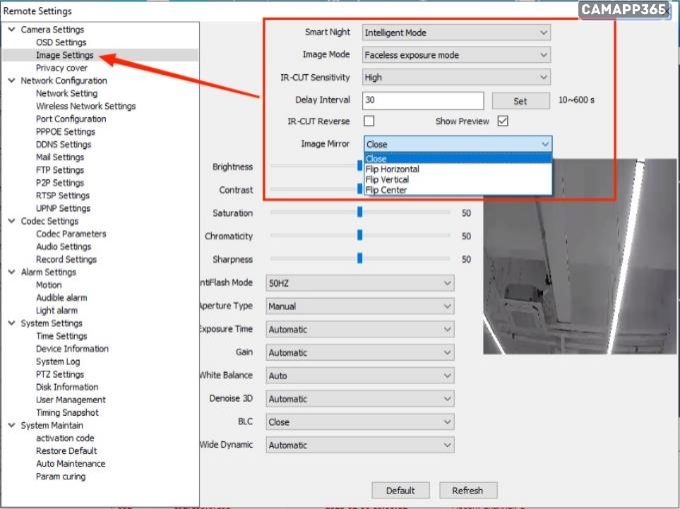Open the Smart Night dropdown

[456, 33]
